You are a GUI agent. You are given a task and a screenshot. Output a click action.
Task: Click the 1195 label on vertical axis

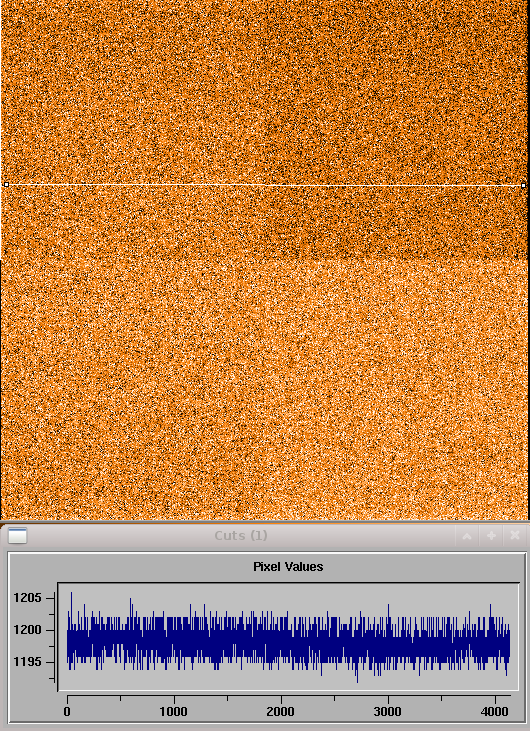click(27, 662)
